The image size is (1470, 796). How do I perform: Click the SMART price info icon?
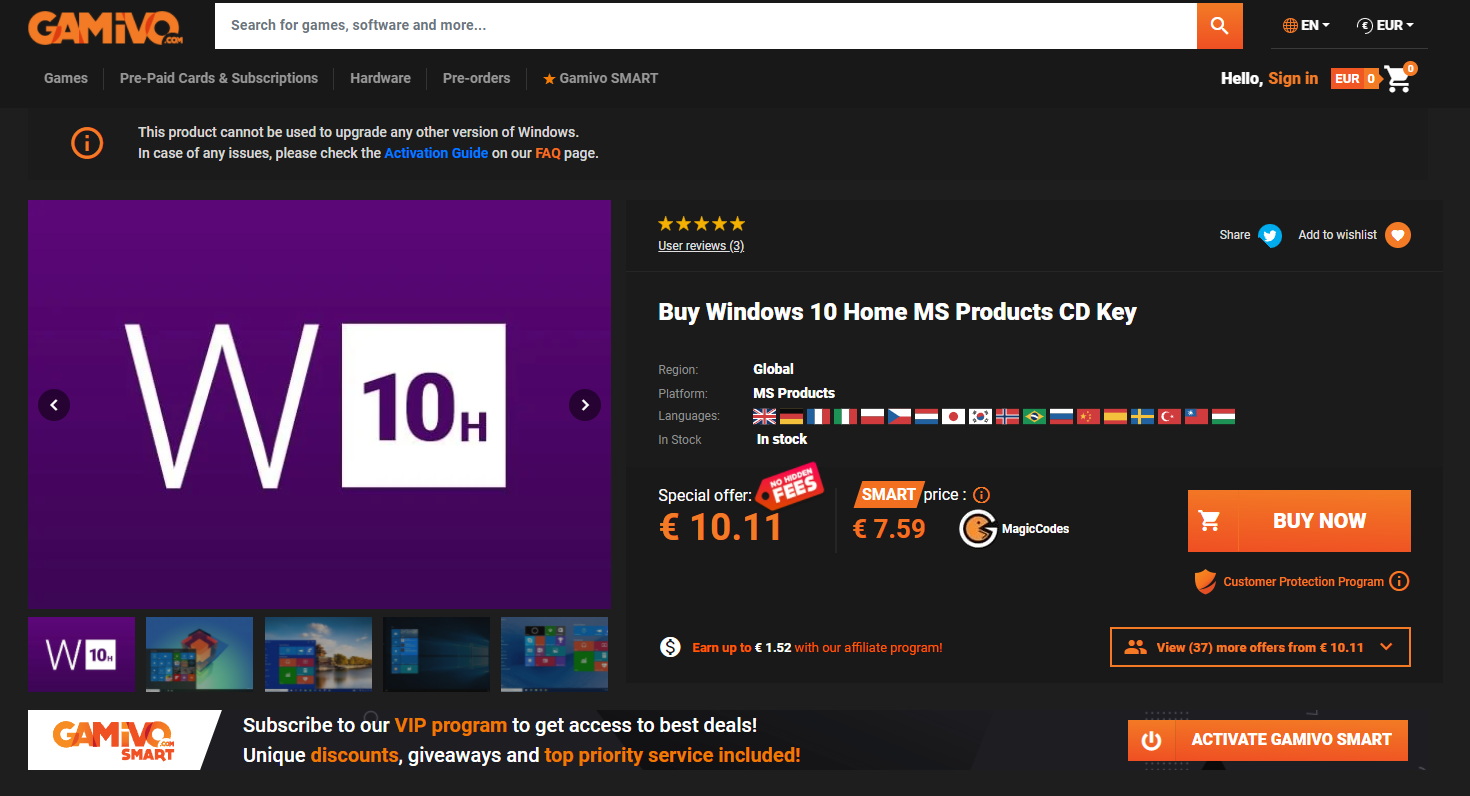tap(981, 495)
